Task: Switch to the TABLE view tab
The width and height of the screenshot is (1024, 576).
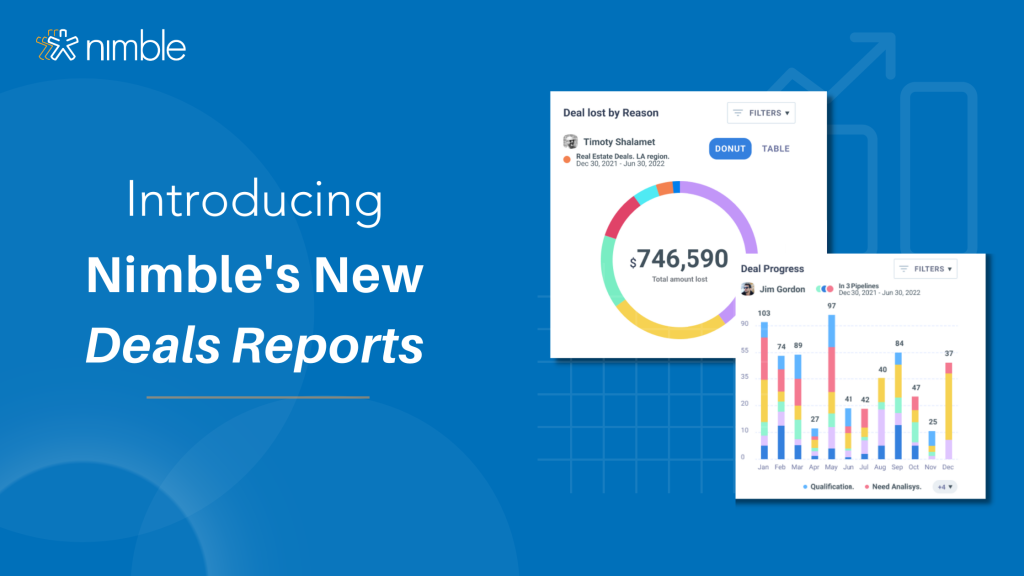Action: tap(775, 149)
